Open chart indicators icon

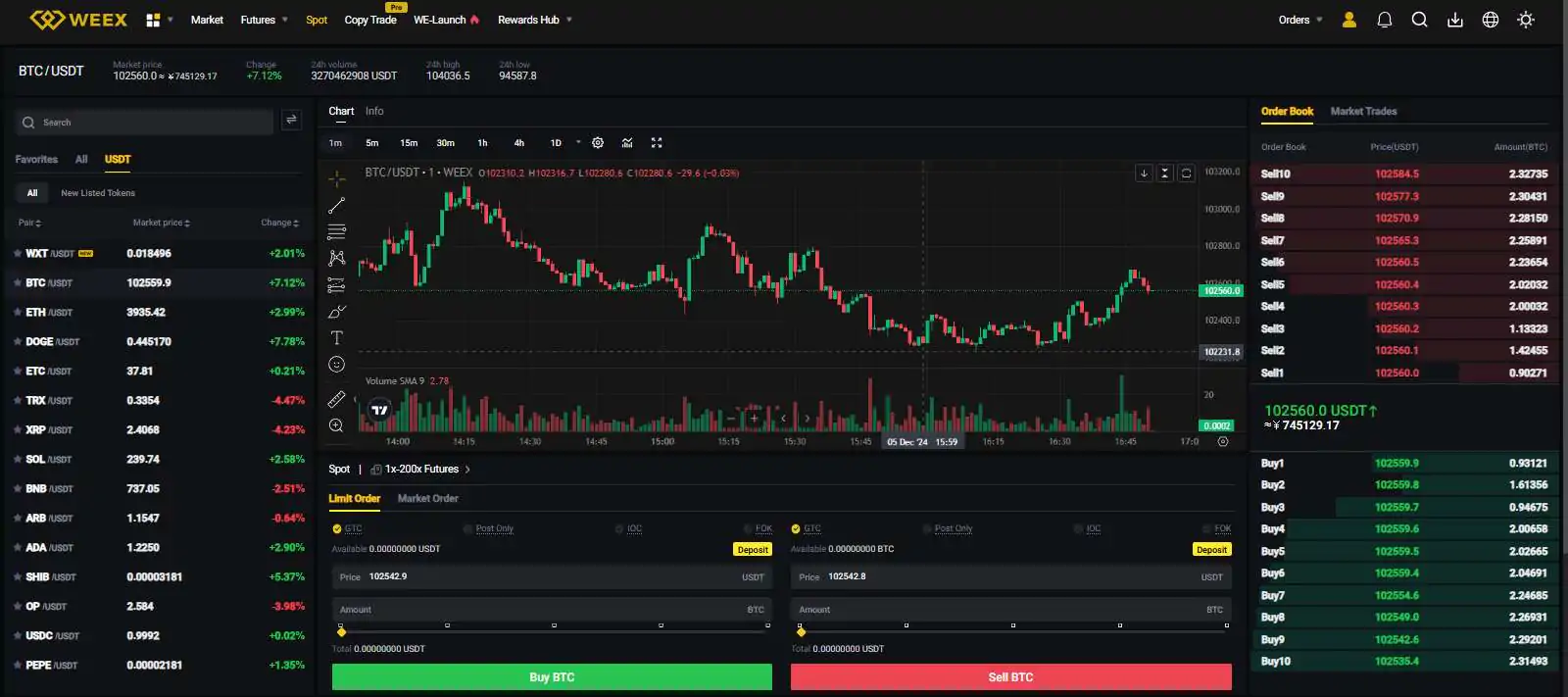click(627, 143)
